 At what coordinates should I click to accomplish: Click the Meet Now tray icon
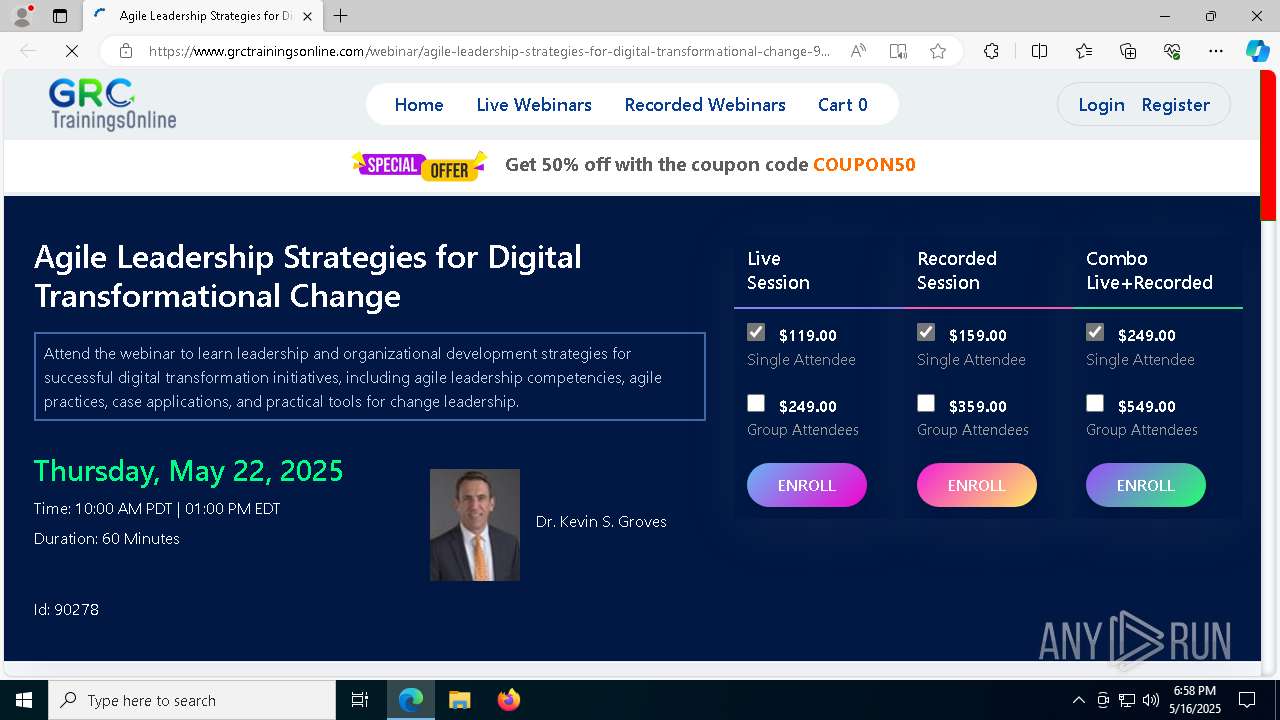coord(1103,700)
